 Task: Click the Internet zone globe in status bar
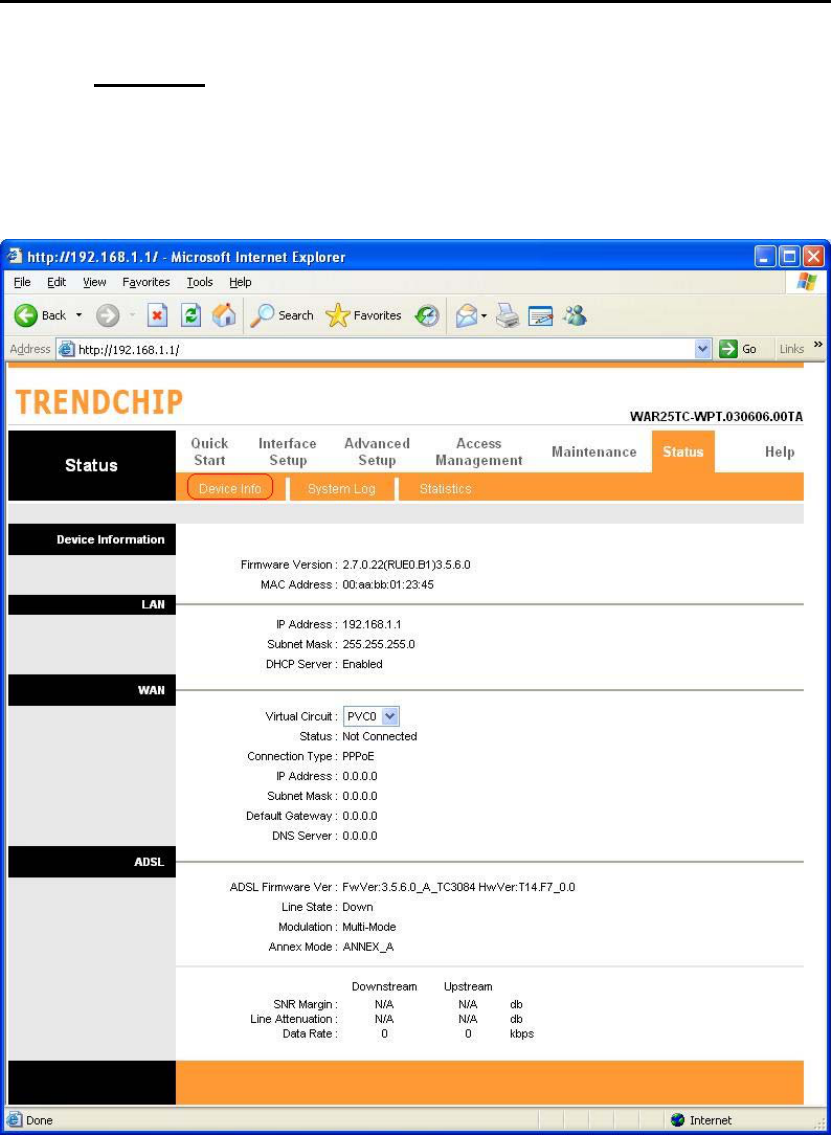point(678,1121)
